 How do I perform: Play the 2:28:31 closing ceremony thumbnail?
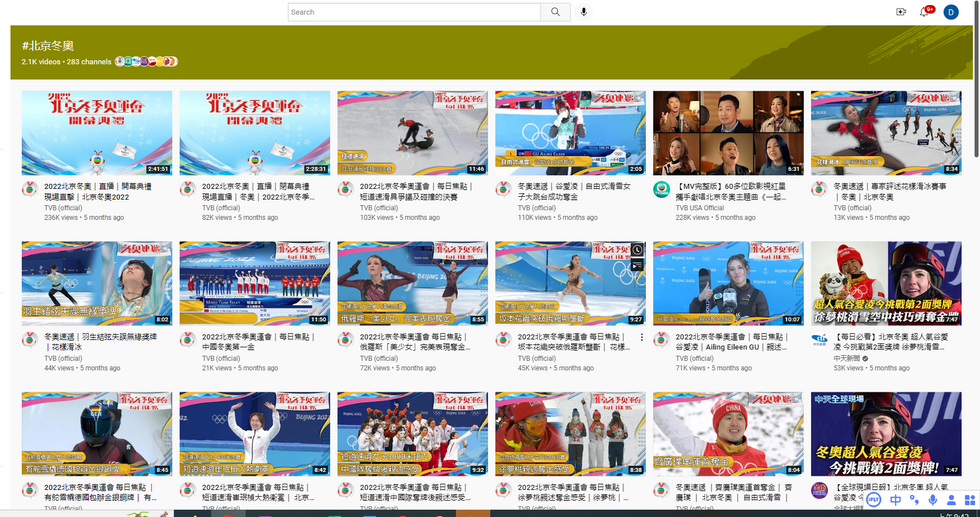click(x=255, y=133)
